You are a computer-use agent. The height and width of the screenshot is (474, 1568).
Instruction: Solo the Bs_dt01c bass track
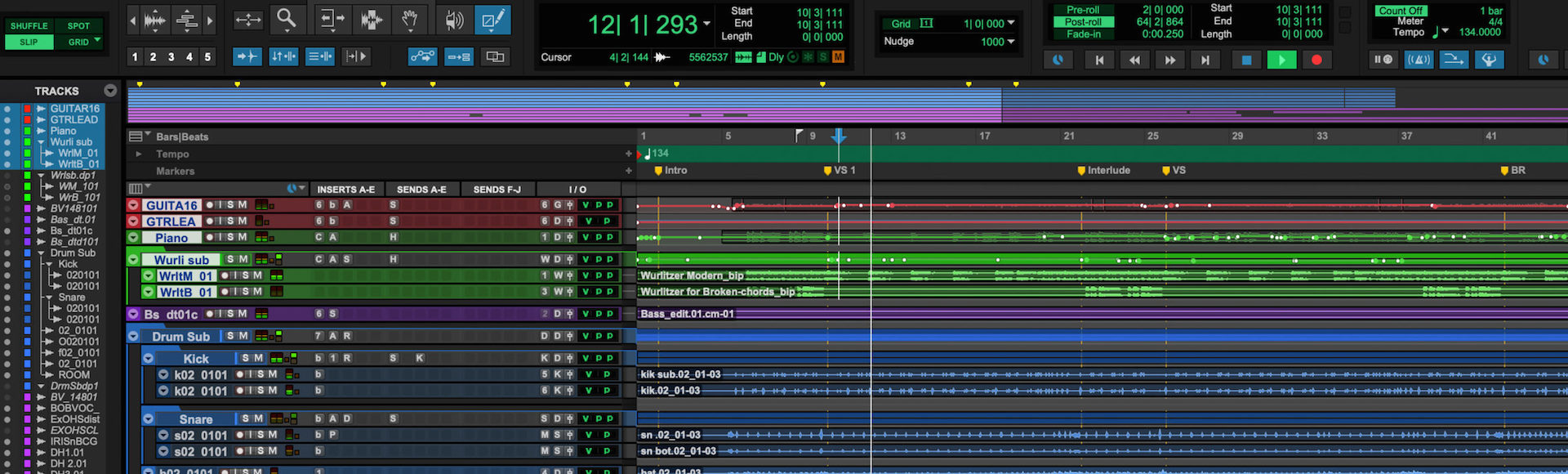click(231, 314)
